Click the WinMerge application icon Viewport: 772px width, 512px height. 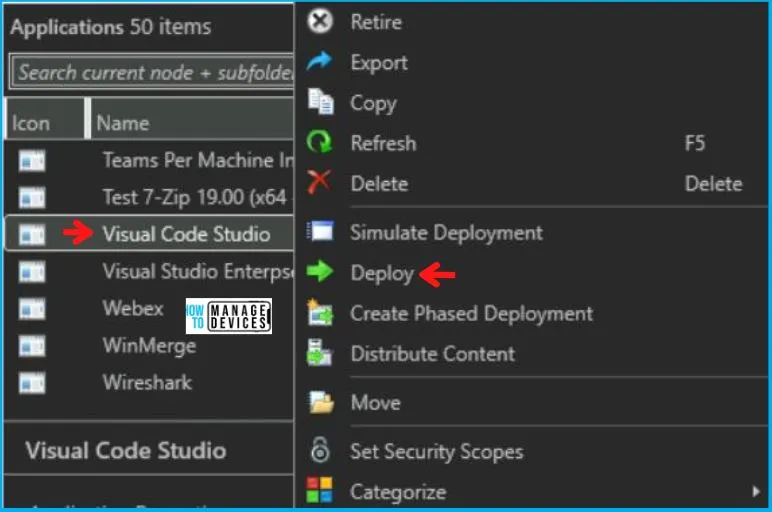point(32,346)
